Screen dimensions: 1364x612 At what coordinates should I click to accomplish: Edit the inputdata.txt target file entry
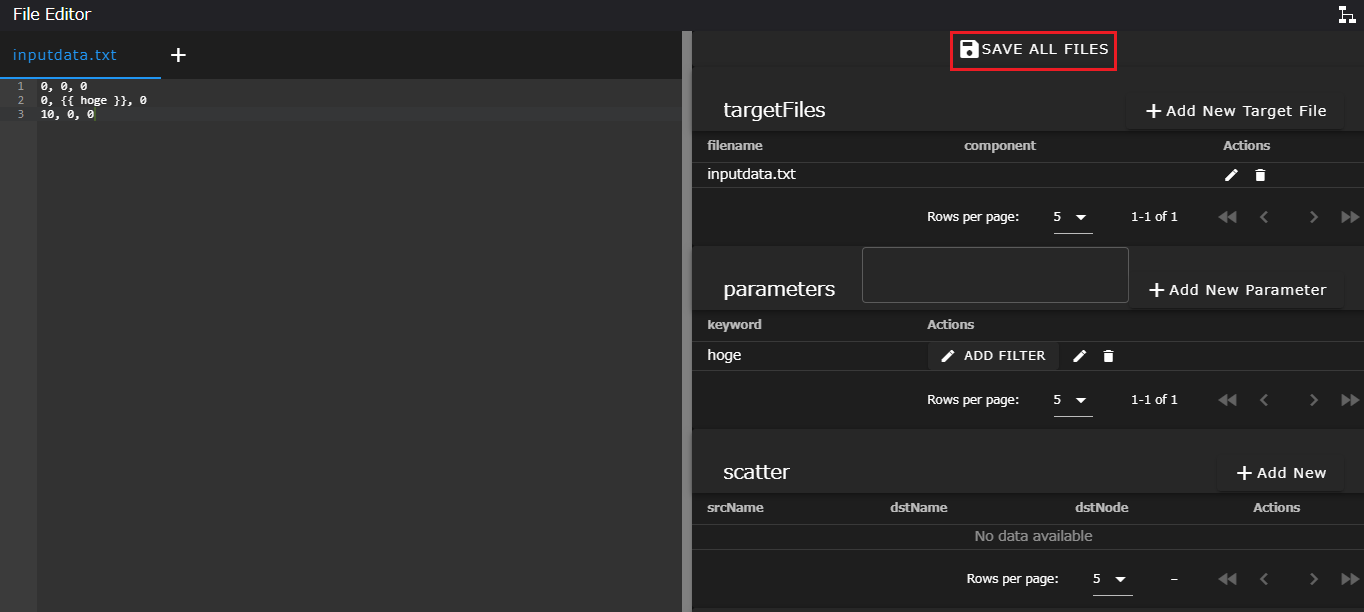[x=1231, y=175]
